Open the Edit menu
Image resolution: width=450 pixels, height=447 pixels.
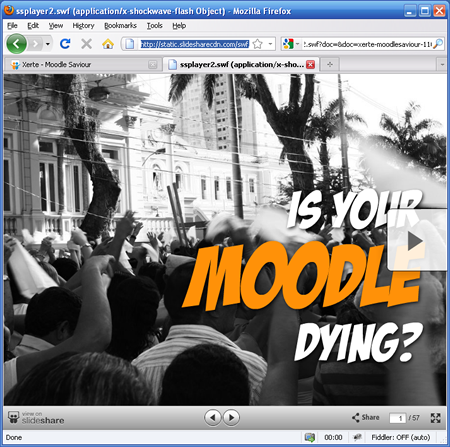click(x=33, y=26)
